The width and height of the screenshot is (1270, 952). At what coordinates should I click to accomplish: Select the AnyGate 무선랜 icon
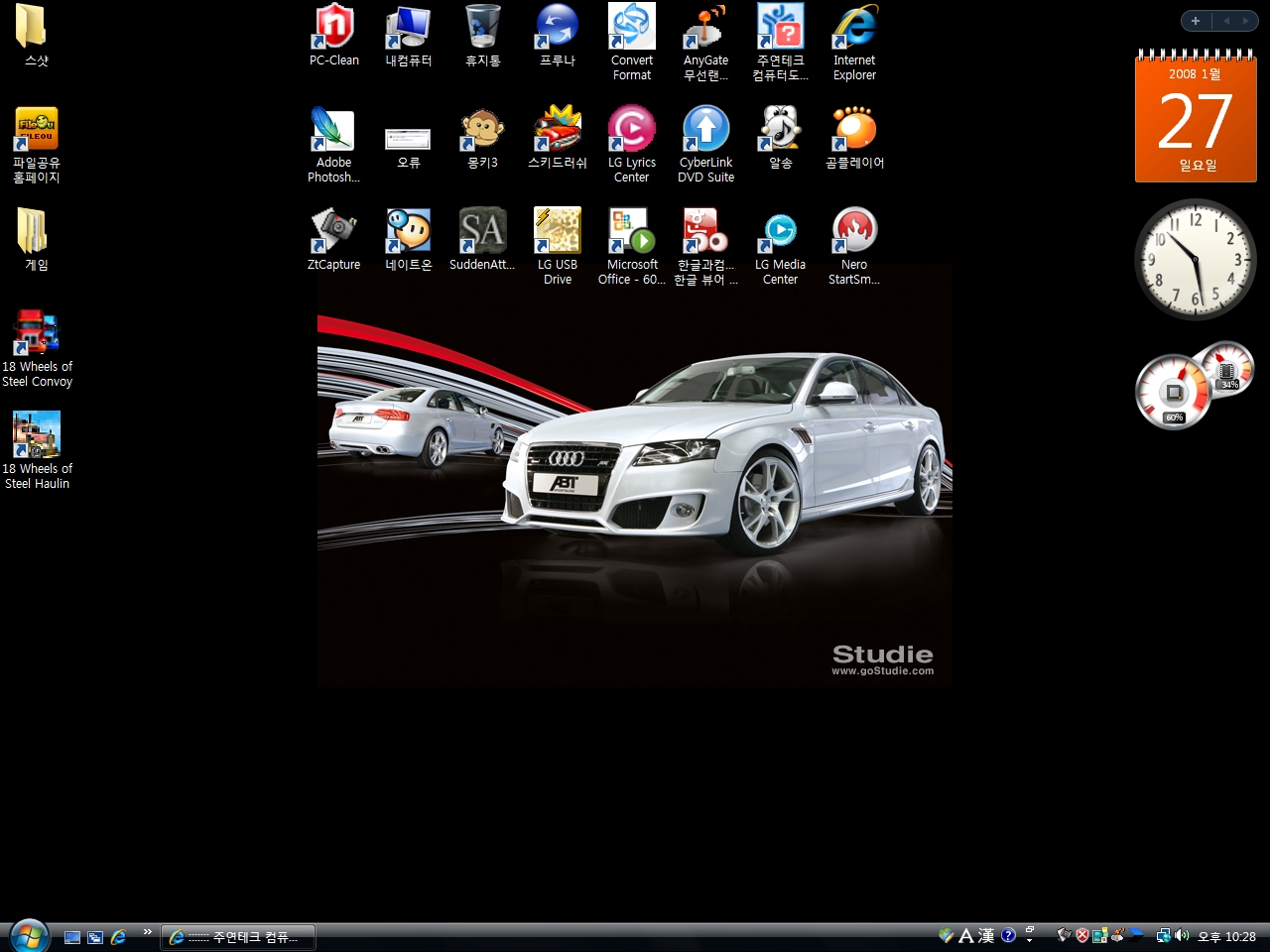point(706,43)
